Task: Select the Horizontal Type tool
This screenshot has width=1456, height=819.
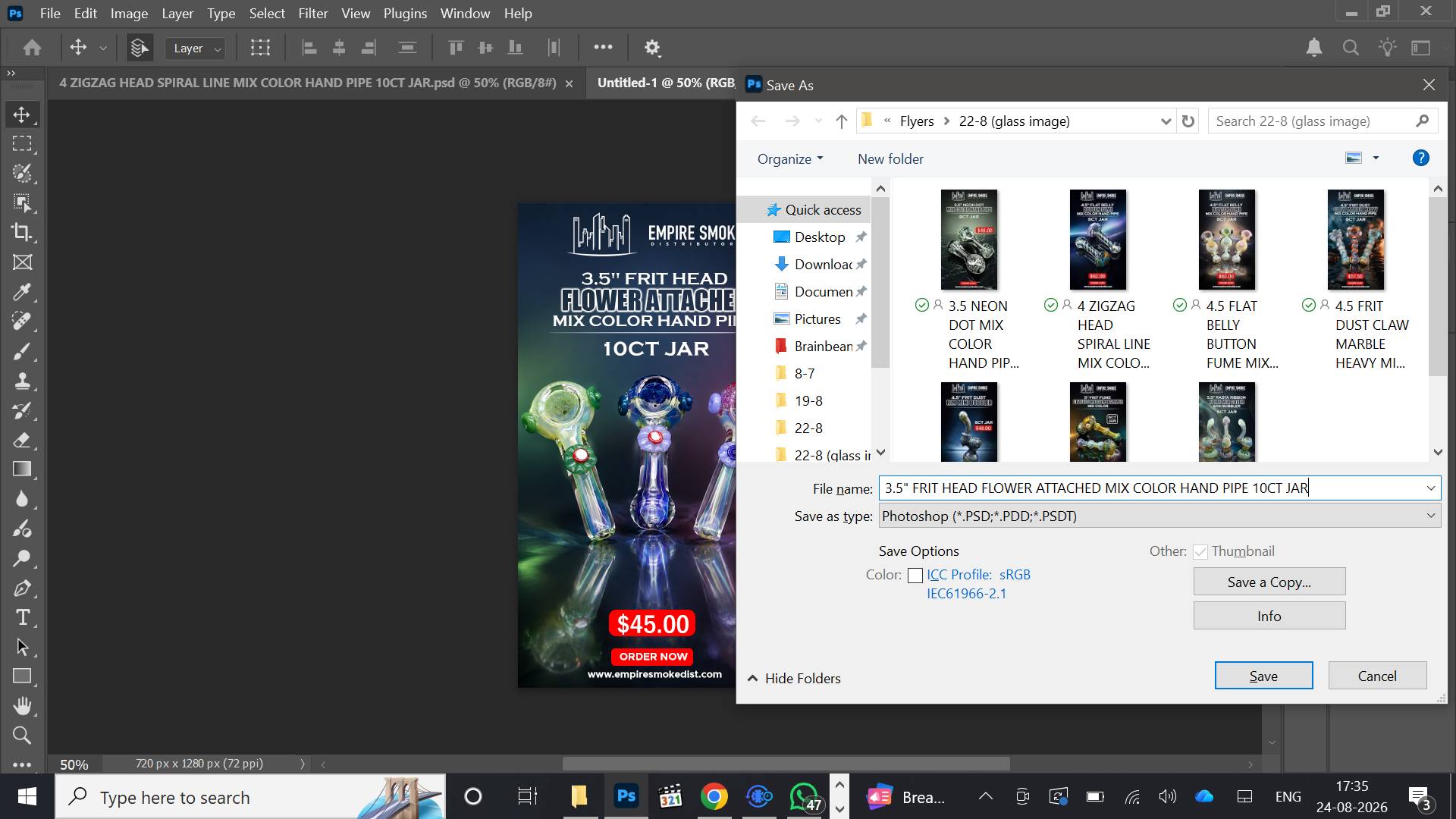Action: [x=22, y=617]
